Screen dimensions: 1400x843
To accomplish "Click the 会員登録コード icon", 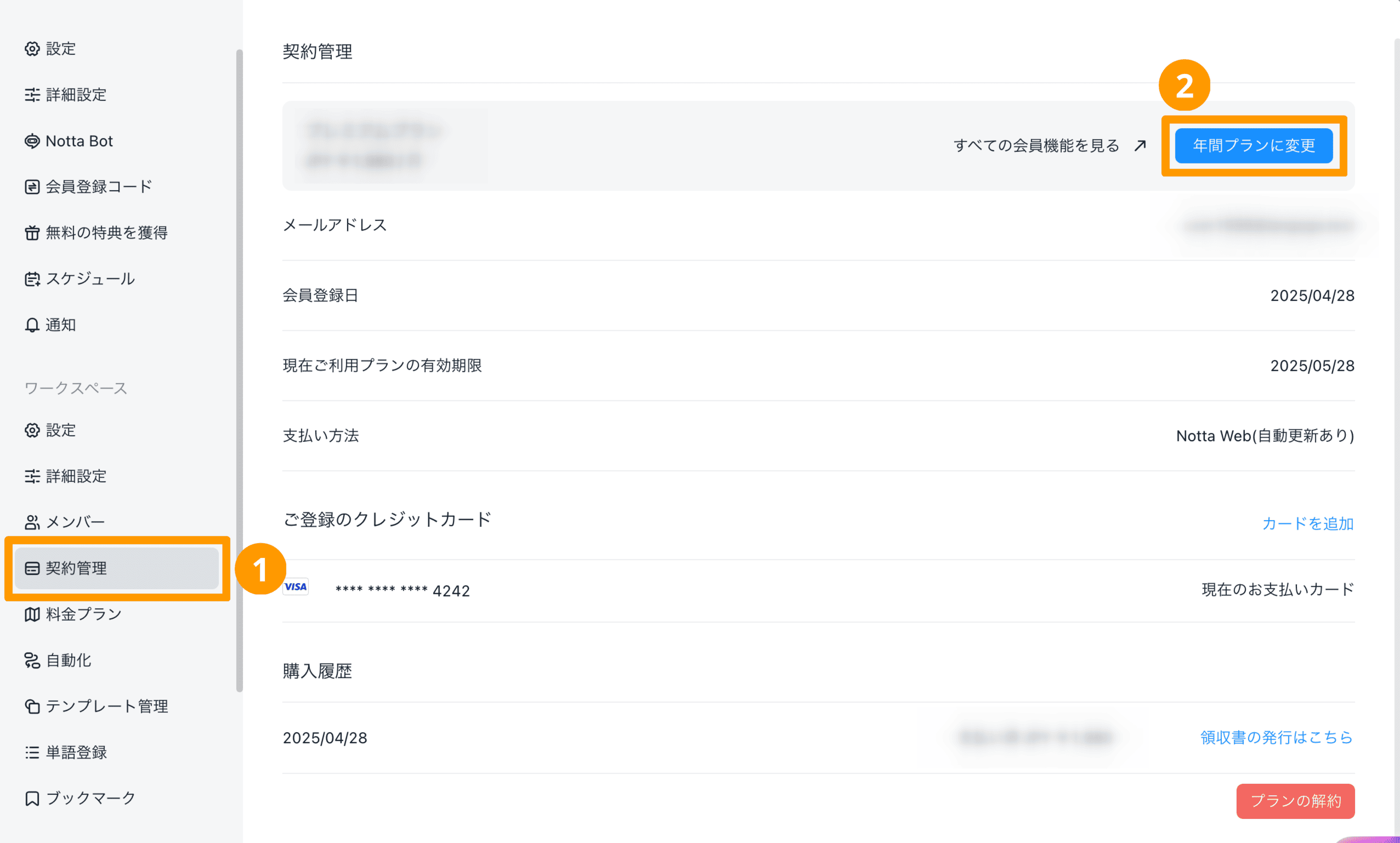I will click(32, 187).
